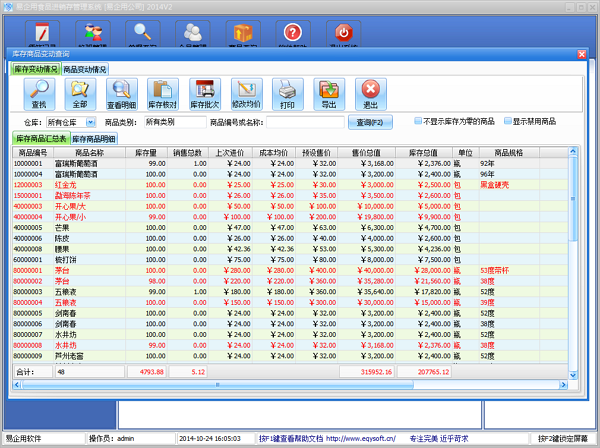Click the 成本均价 column header
The width and height of the screenshot is (600, 448).
pos(274,153)
